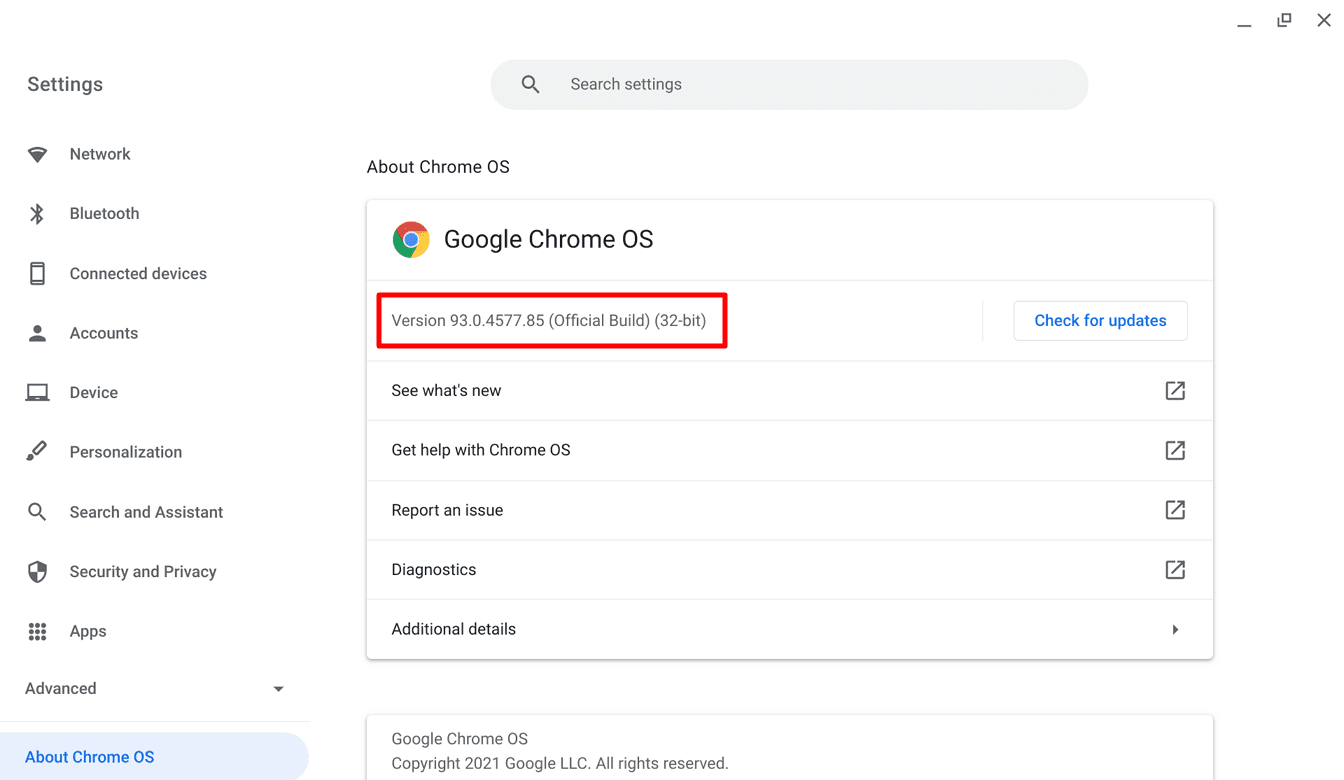Click the Chrome logo next to Google Chrome OS
The width and height of the screenshot is (1344, 780).
click(x=411, y=239)
